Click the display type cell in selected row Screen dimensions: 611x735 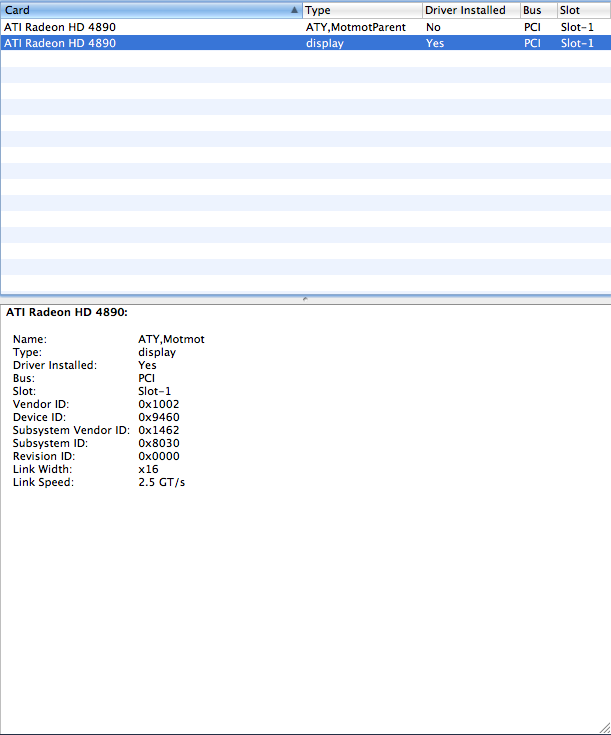[x=324, y=43]
